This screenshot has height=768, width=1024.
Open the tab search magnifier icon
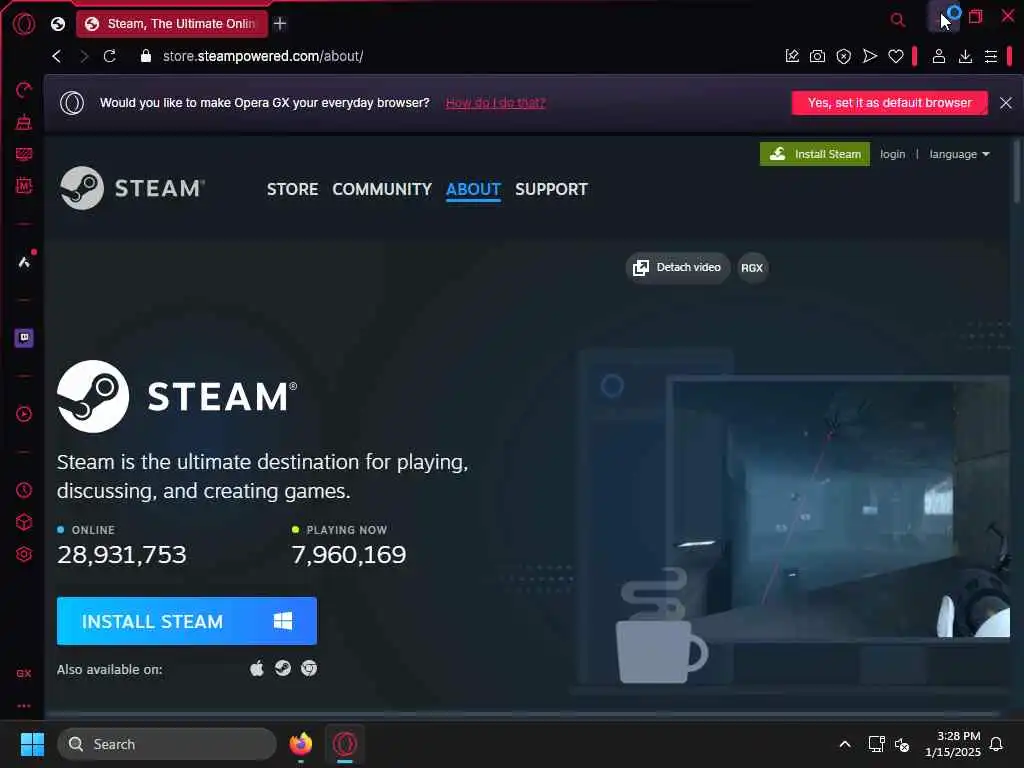[898, 20]
